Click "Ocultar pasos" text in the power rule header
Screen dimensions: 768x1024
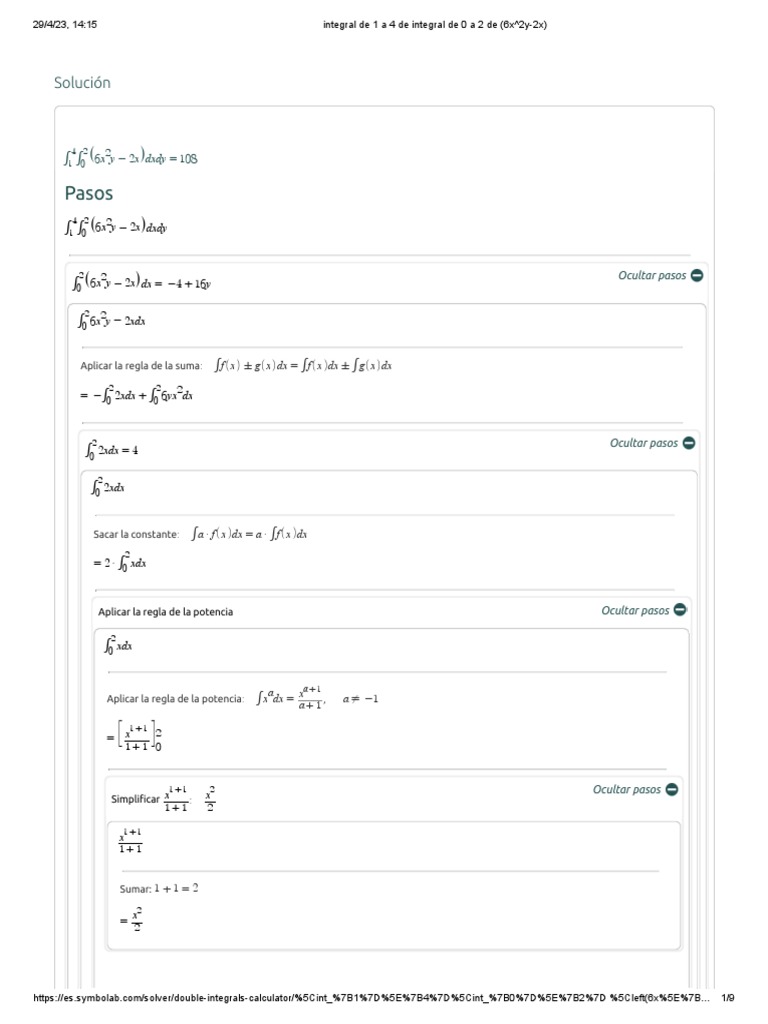(635, 610)
